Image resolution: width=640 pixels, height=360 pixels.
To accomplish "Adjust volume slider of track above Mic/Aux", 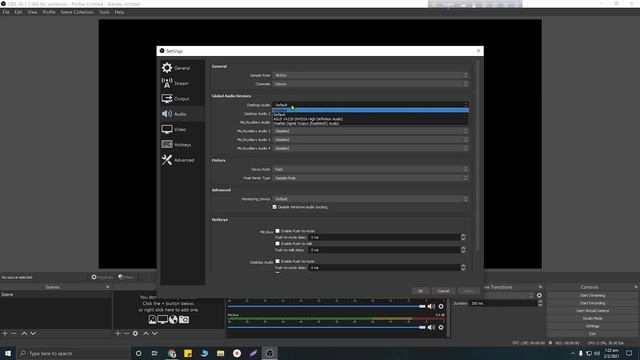I will 327,306.
